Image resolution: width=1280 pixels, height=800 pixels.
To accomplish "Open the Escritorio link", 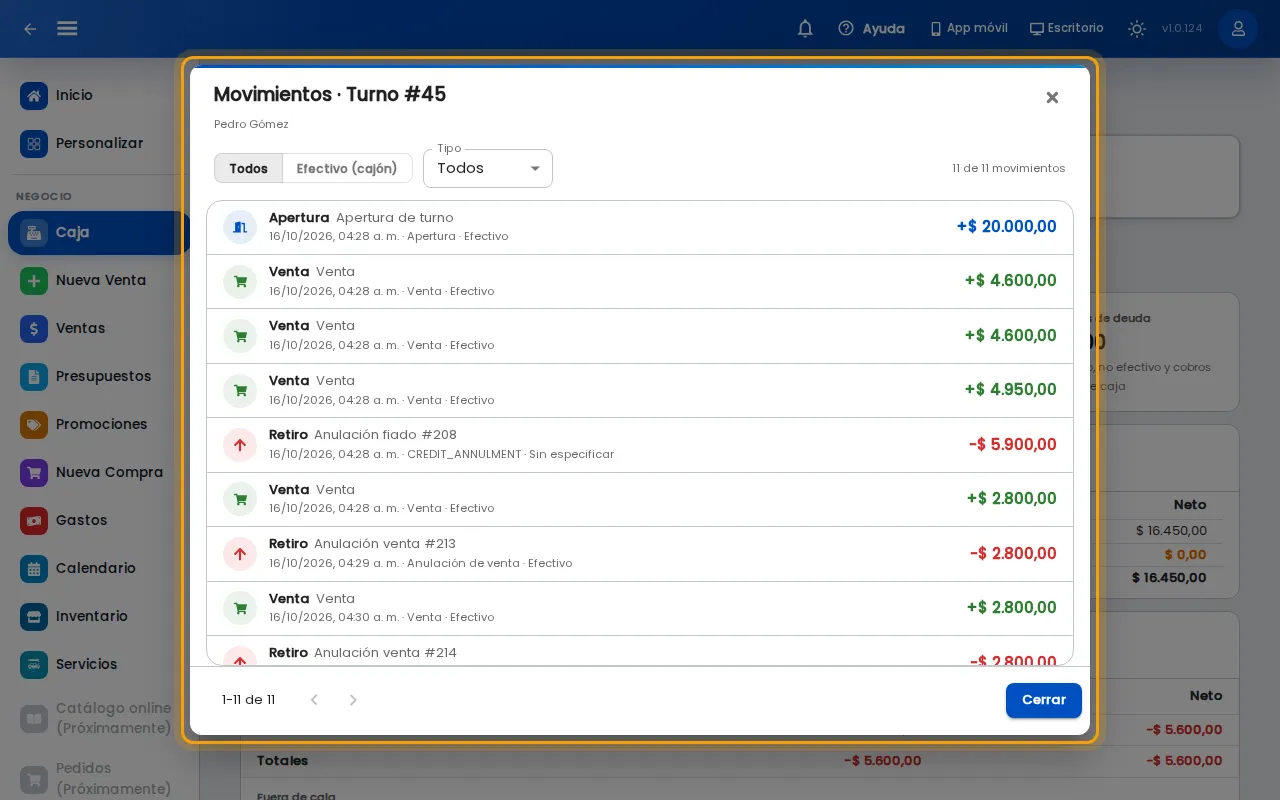I will click(x=1067, y=29).
